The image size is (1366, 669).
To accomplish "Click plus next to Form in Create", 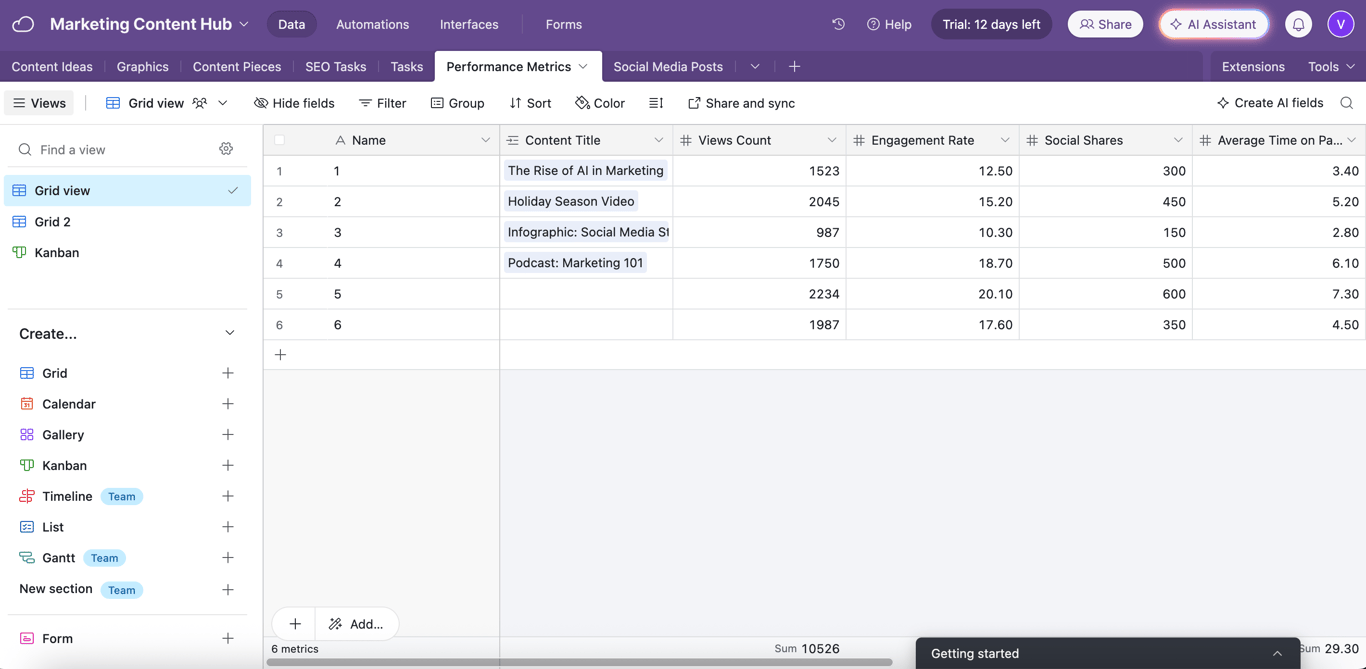I will (228, 638).
